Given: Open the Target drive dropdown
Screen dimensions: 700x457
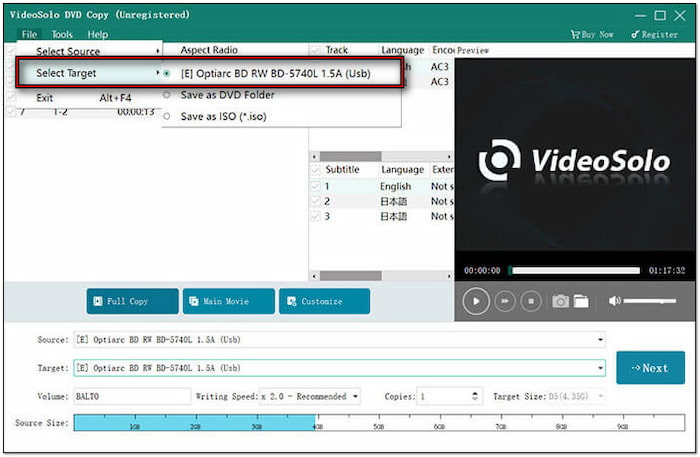Looking at the screenshot, I should 600,368.
